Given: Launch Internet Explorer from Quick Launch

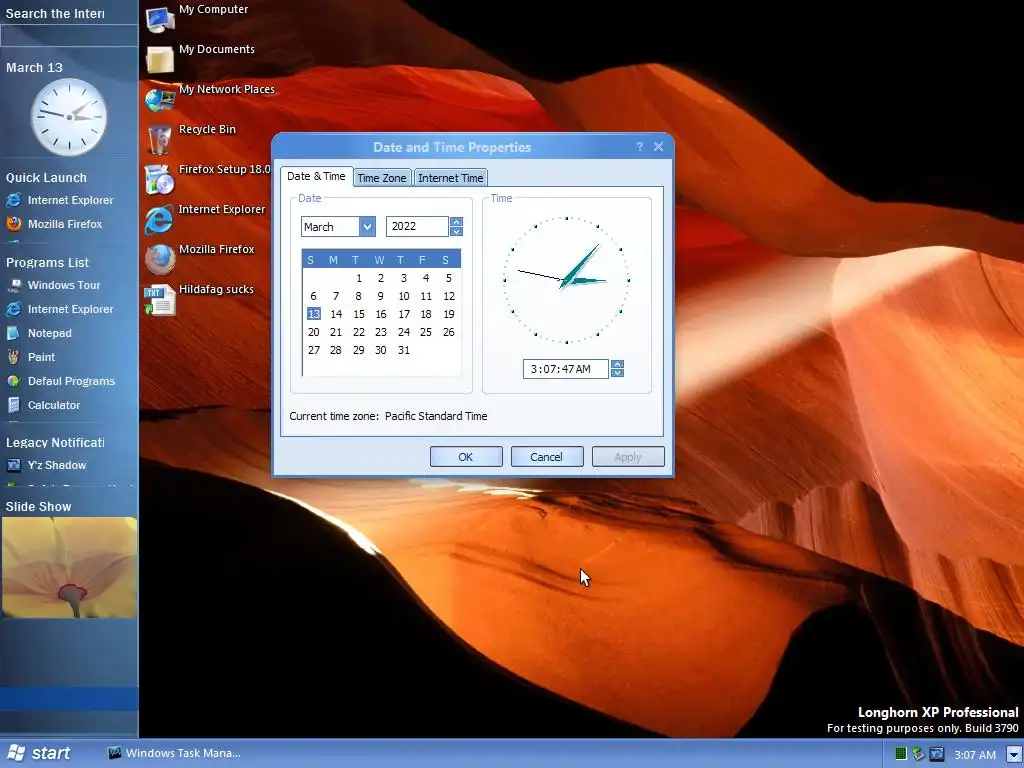Looking at the screenshot, I should pyautogui.click(x=60, y=200).
